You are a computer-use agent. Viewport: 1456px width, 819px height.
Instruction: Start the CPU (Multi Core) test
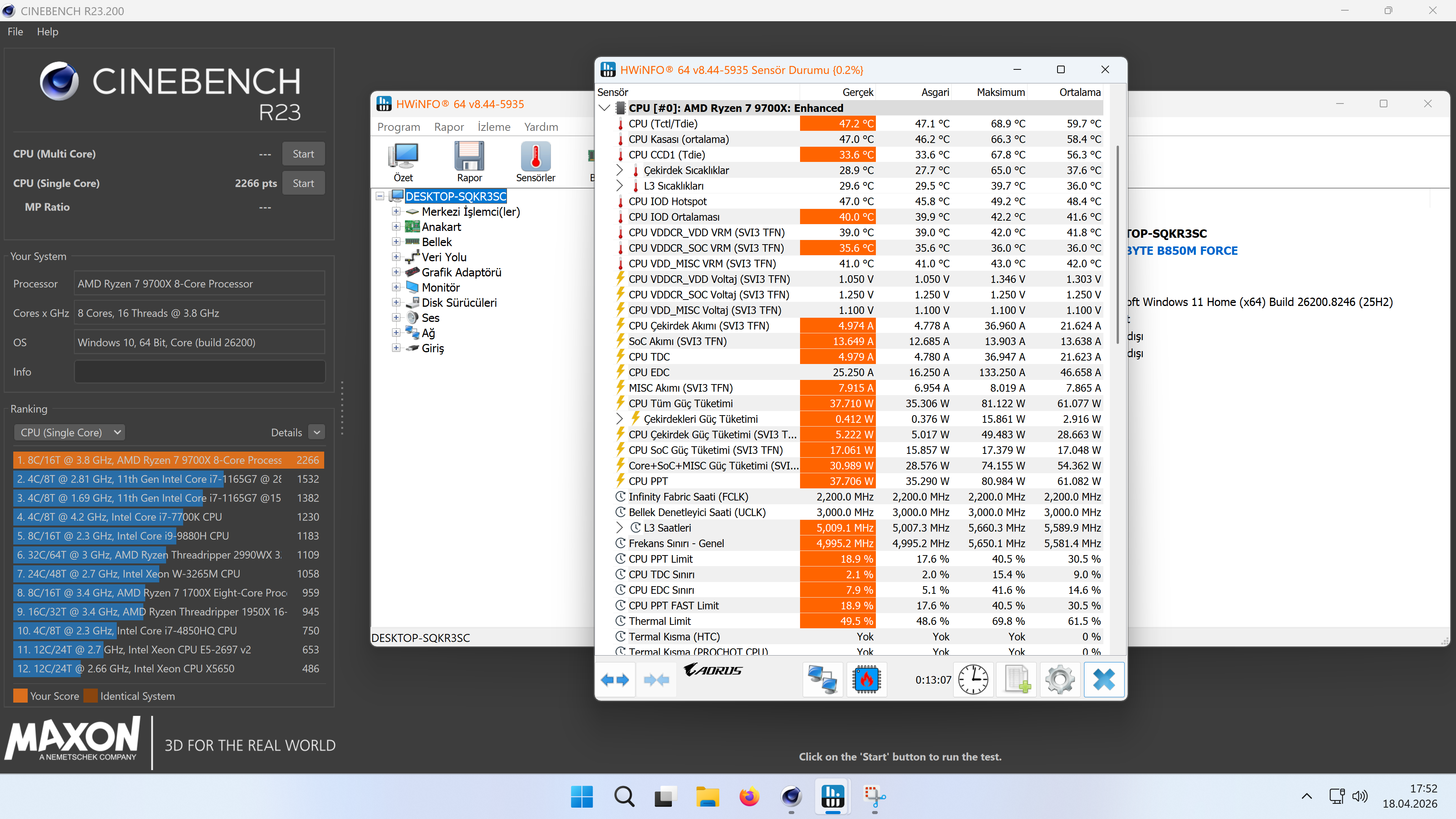303,154
